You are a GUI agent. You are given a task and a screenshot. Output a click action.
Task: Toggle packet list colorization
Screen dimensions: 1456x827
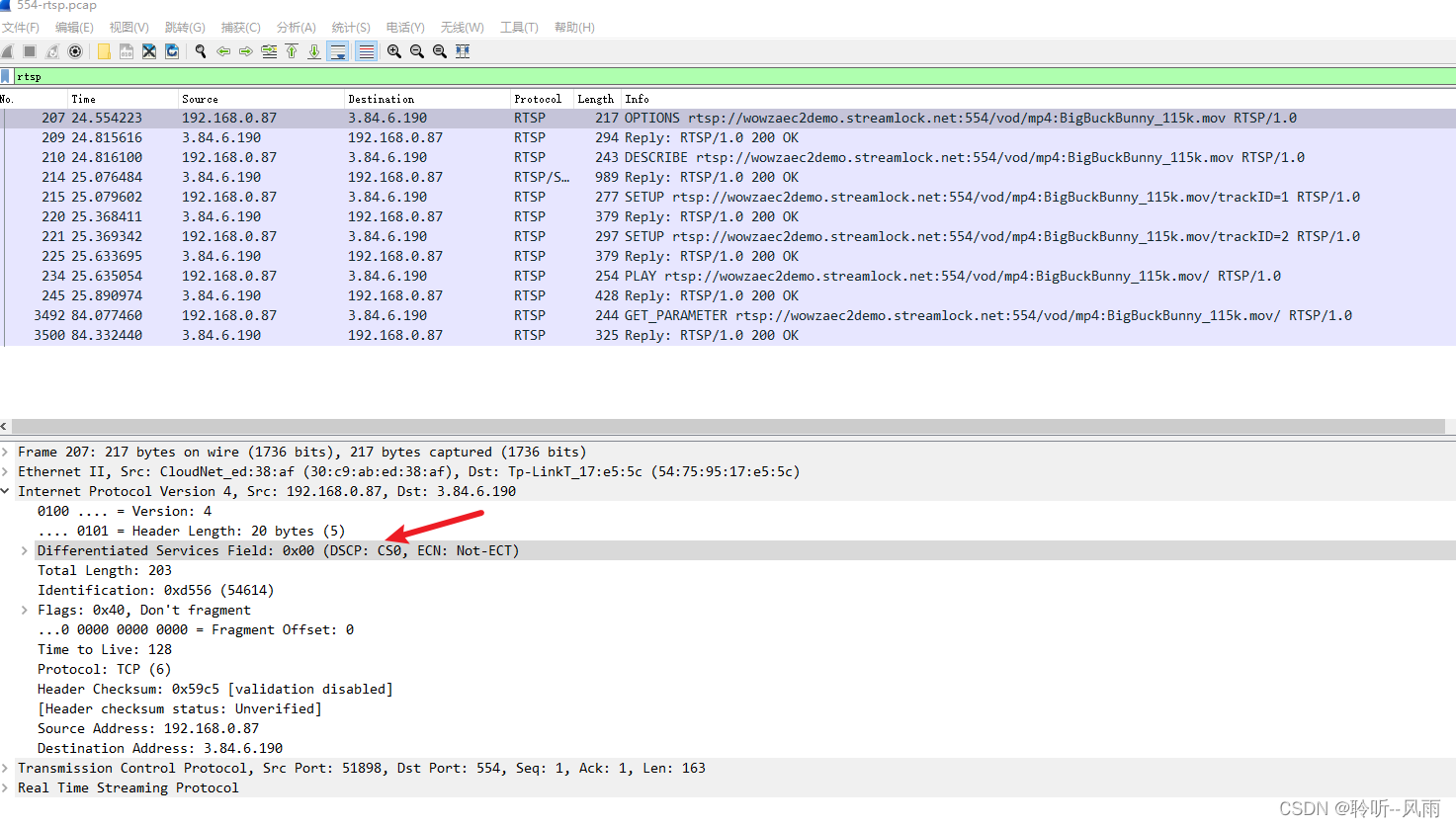[x=366, y=51]
